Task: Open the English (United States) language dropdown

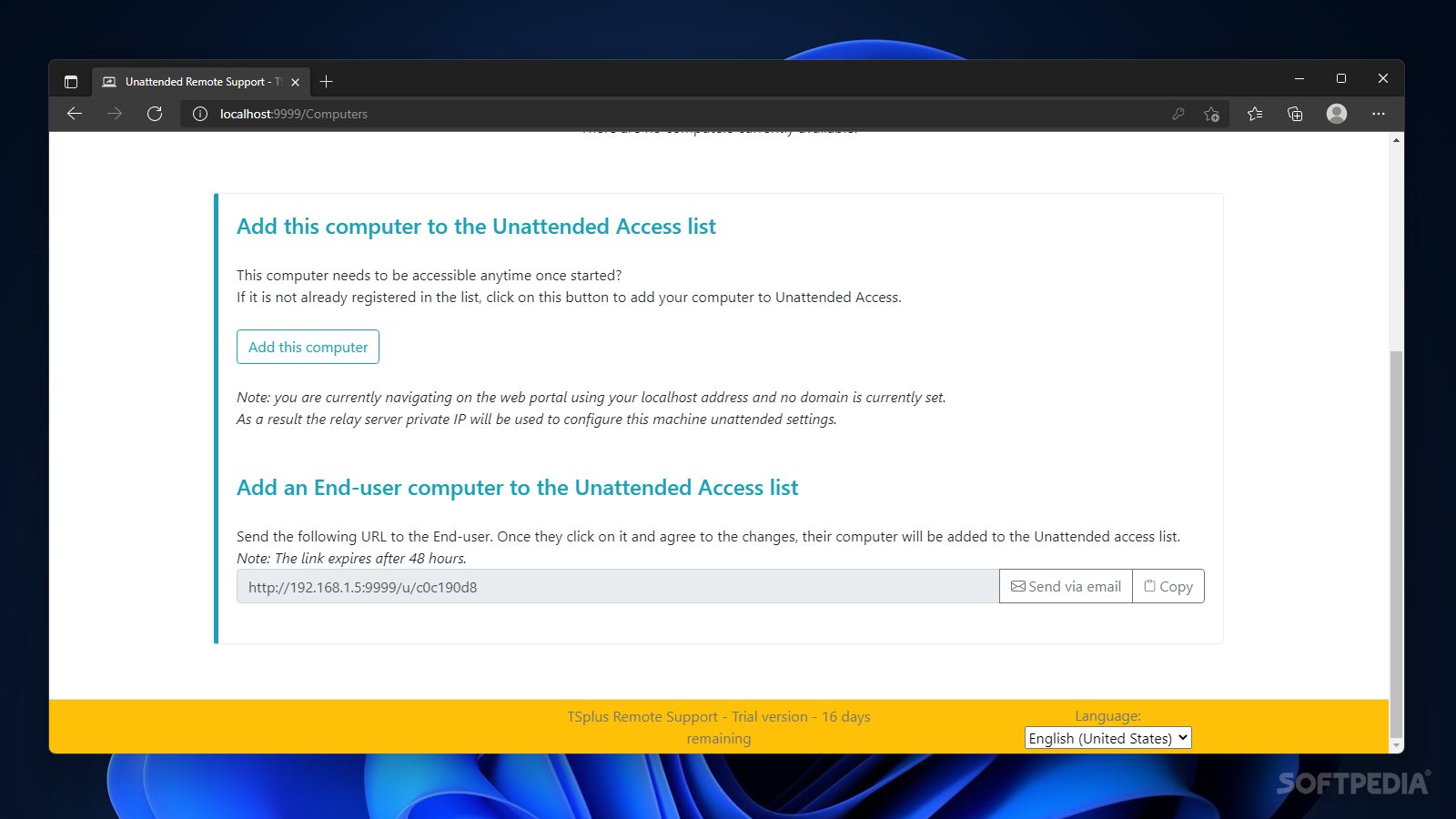Action: (1107, 738)
